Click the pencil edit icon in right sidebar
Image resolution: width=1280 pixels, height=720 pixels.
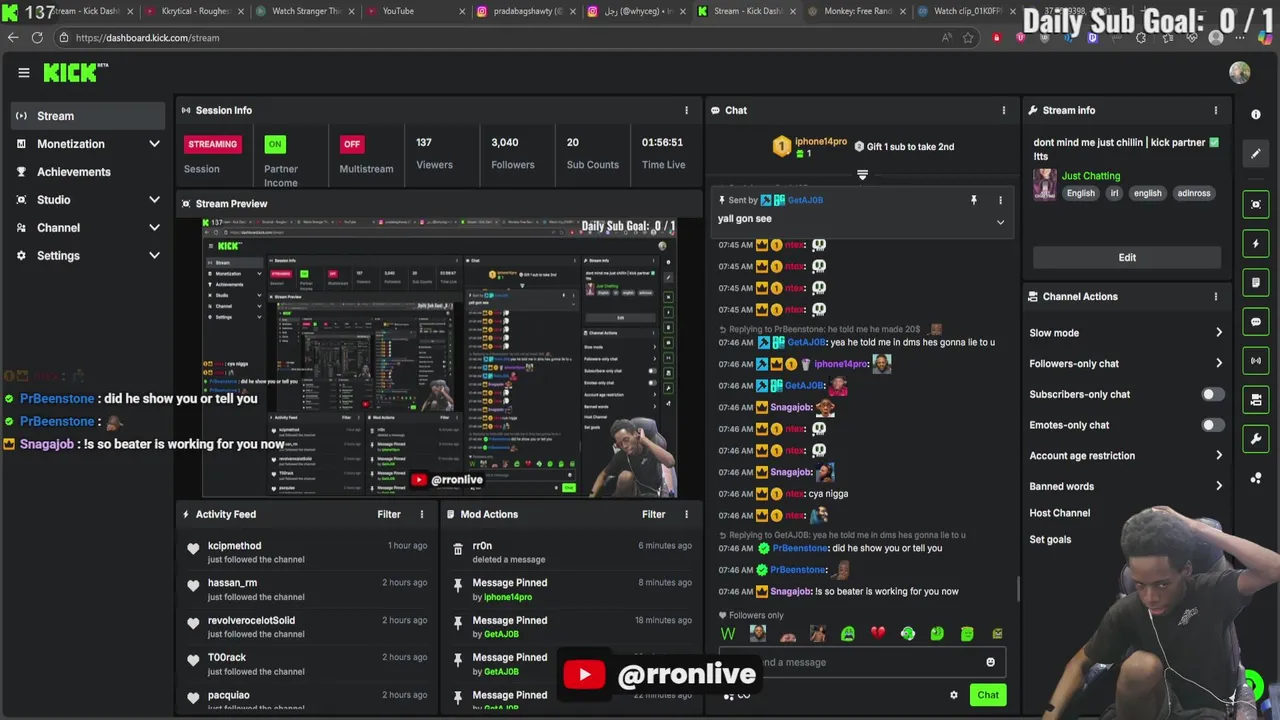point(1256,154)
